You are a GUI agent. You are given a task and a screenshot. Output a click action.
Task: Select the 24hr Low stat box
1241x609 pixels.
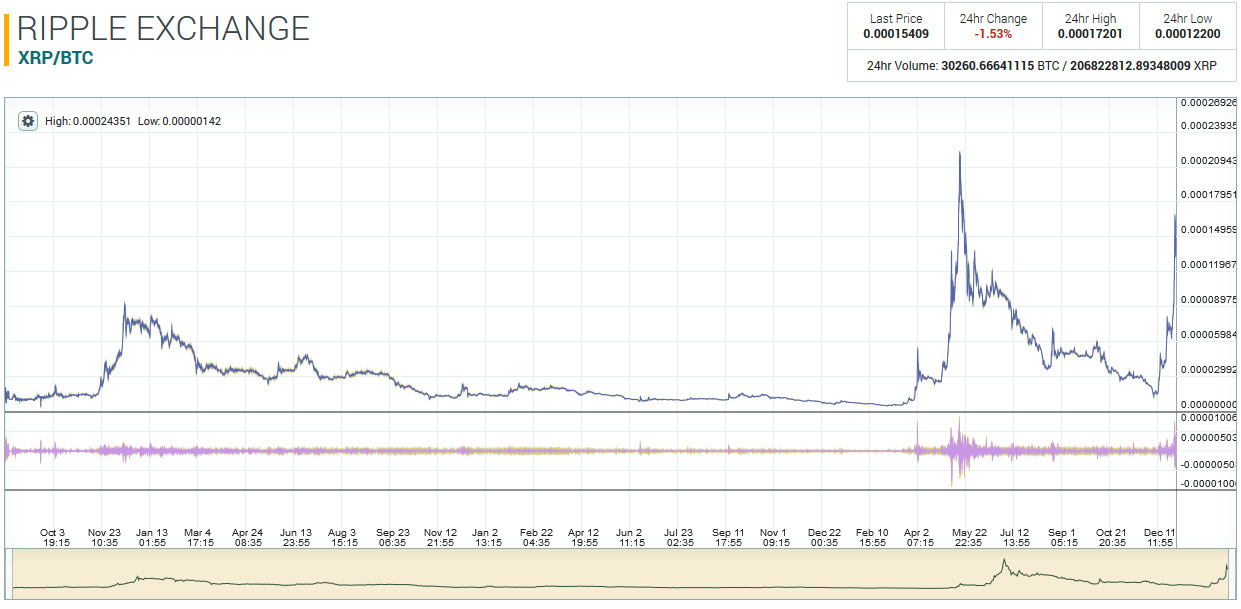pyautogui.click(x=1187, y=26)
